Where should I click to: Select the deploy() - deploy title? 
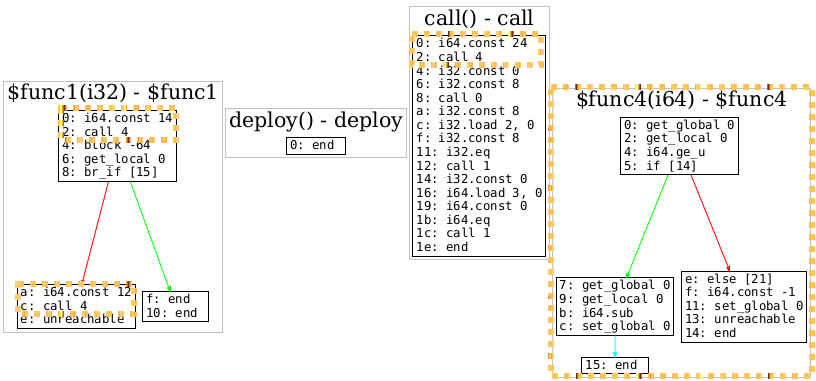tap(315, 121)
